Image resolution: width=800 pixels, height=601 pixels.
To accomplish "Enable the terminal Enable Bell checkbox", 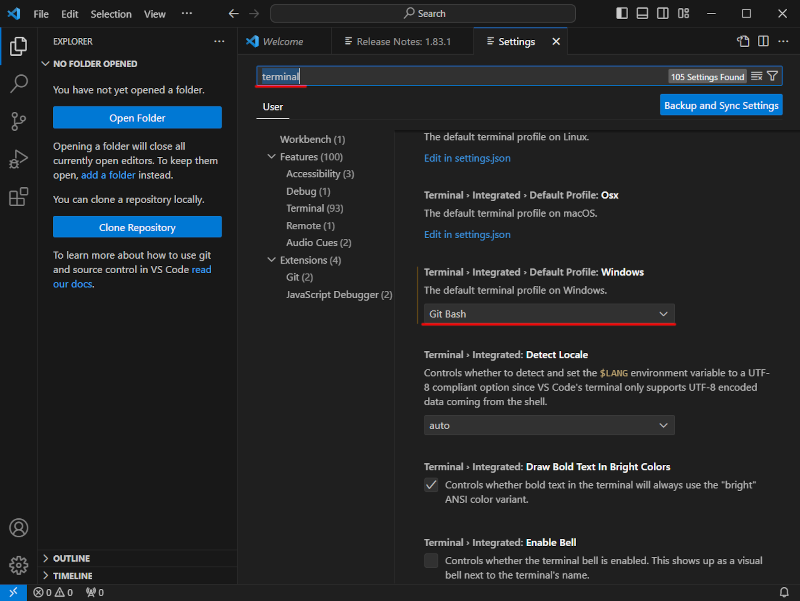I will coord(431,560).
